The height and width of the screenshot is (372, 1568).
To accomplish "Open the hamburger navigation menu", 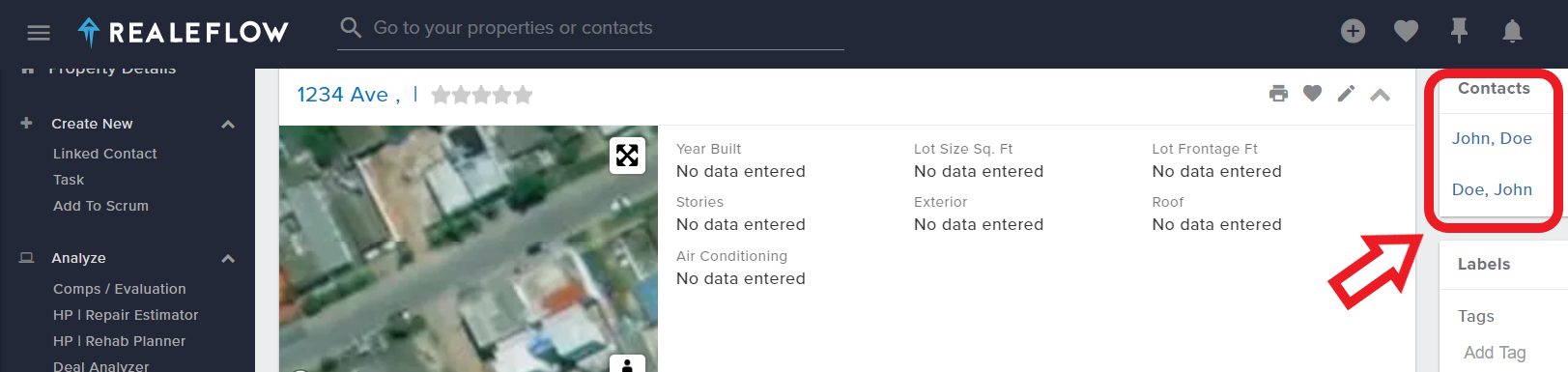I will point(39,33).
